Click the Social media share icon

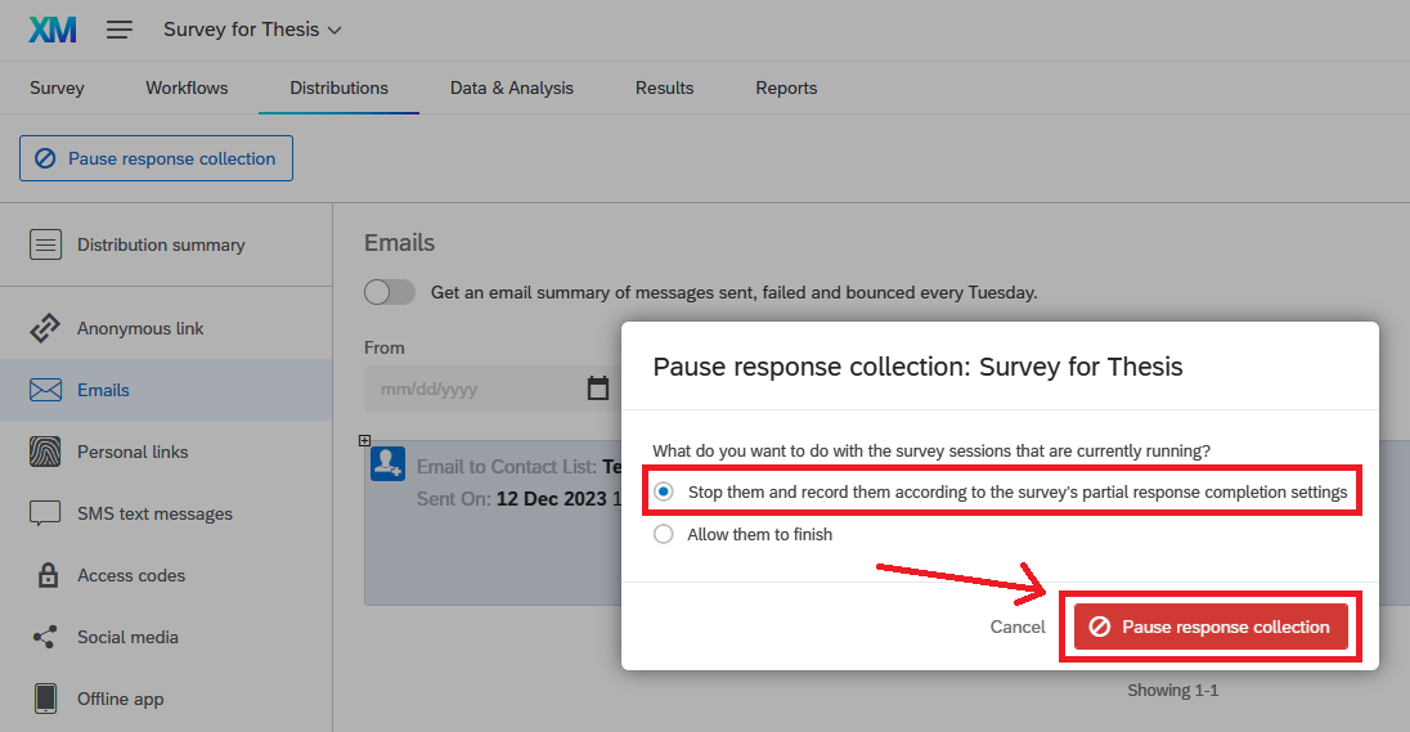45,637
